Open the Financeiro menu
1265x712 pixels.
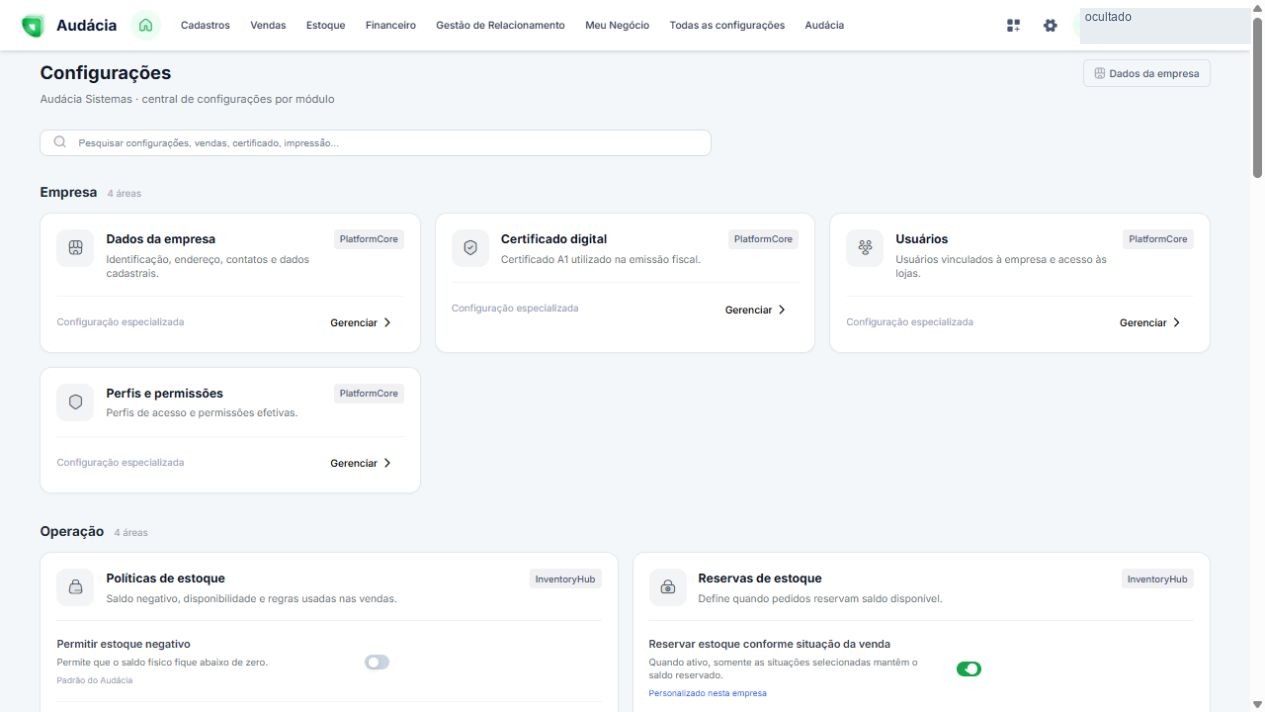click(x=391, y=25)
